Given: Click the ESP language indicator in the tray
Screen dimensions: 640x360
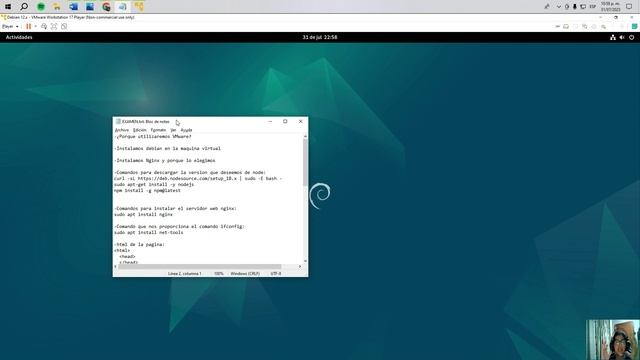Looking at the screenshot, I should pyautogui.click(x=593, y=7).
